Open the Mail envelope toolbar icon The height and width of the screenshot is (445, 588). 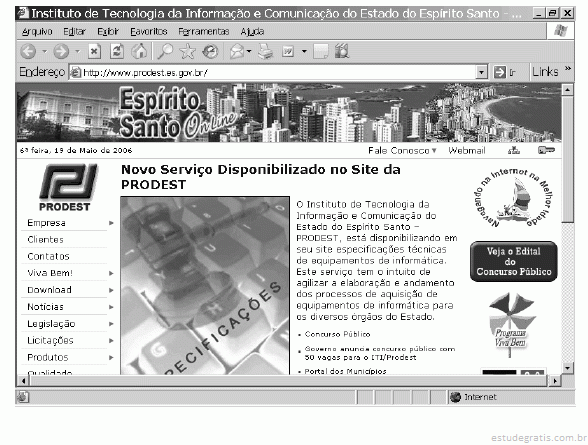click(237, 51)
